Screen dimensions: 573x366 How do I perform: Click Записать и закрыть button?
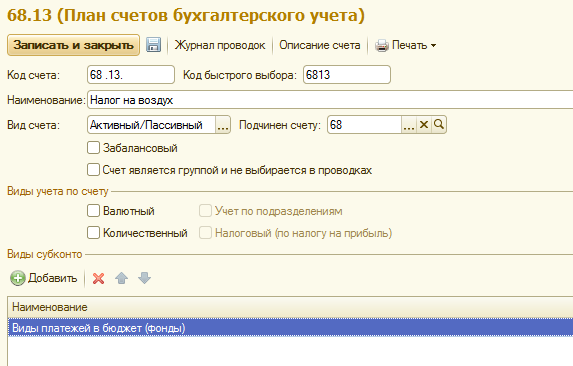click(x=73, y=45)
